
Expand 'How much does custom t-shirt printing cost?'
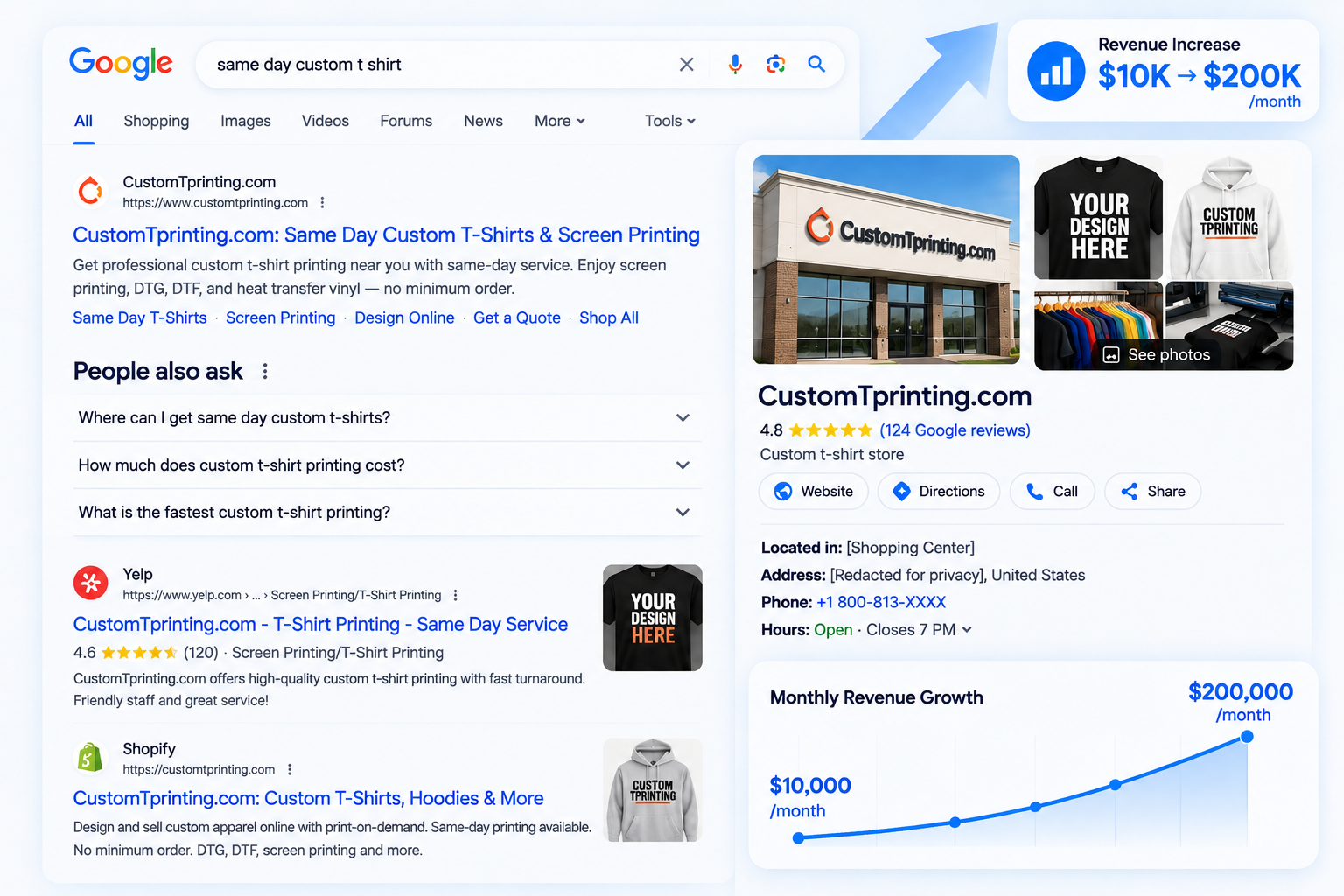click(x=387, y=465)
